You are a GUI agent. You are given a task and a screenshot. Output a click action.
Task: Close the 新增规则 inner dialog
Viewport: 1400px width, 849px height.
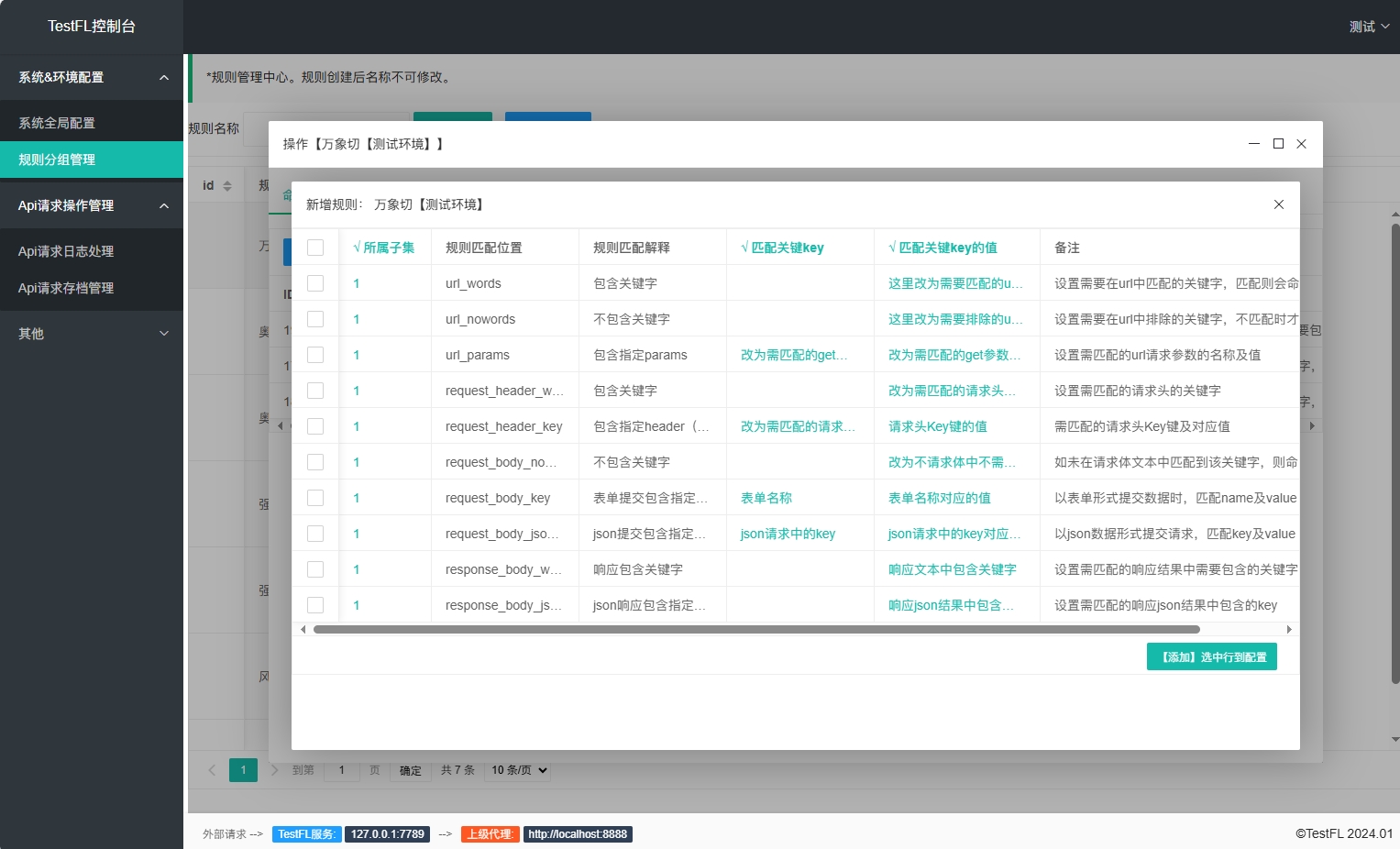[1278, 204]
